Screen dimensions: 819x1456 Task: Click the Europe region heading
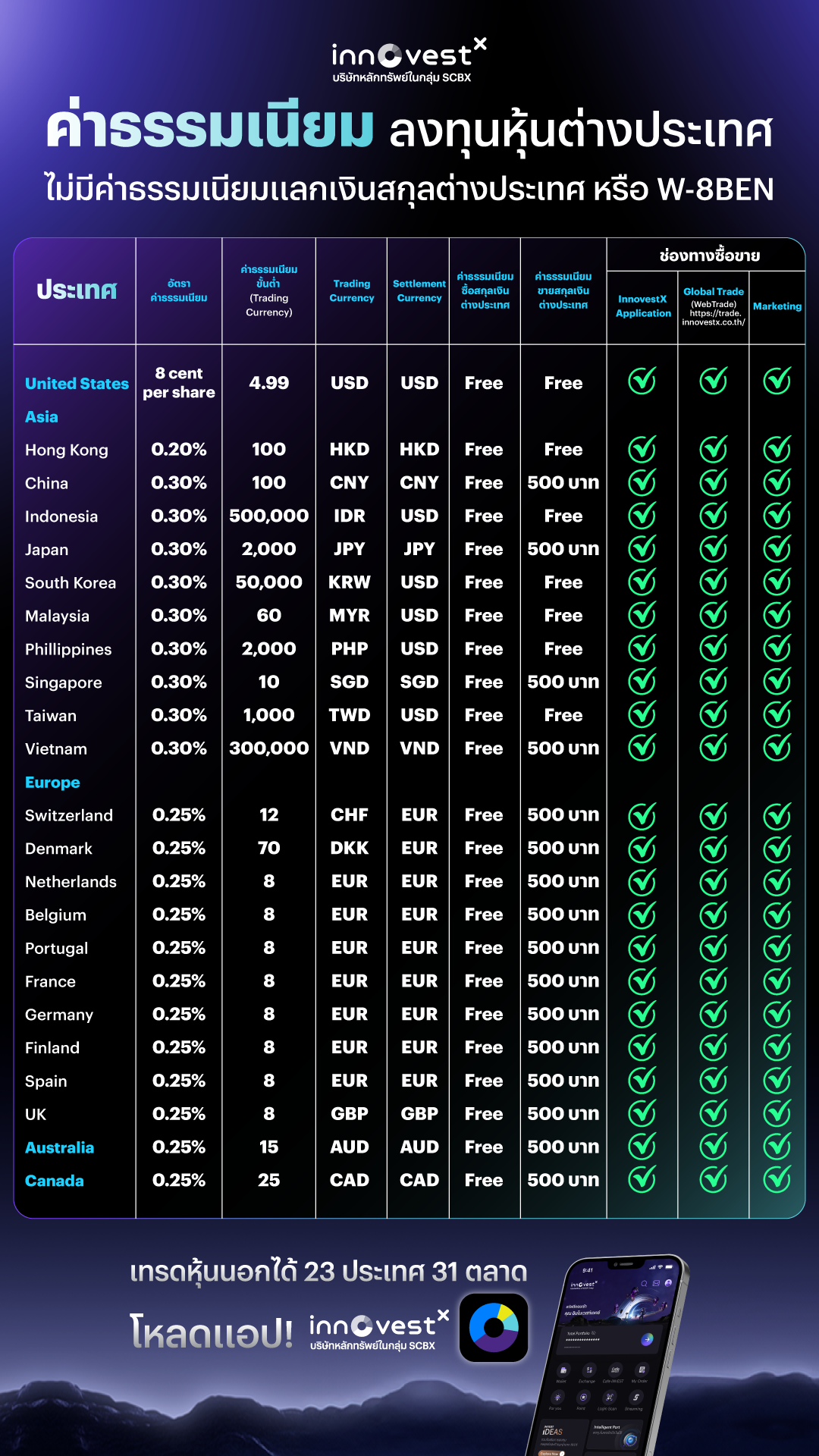tap(52, 783)
